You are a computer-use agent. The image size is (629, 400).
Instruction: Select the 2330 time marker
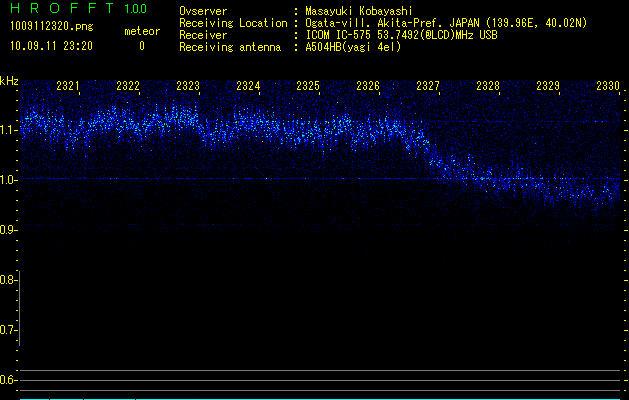click(608, 87)
